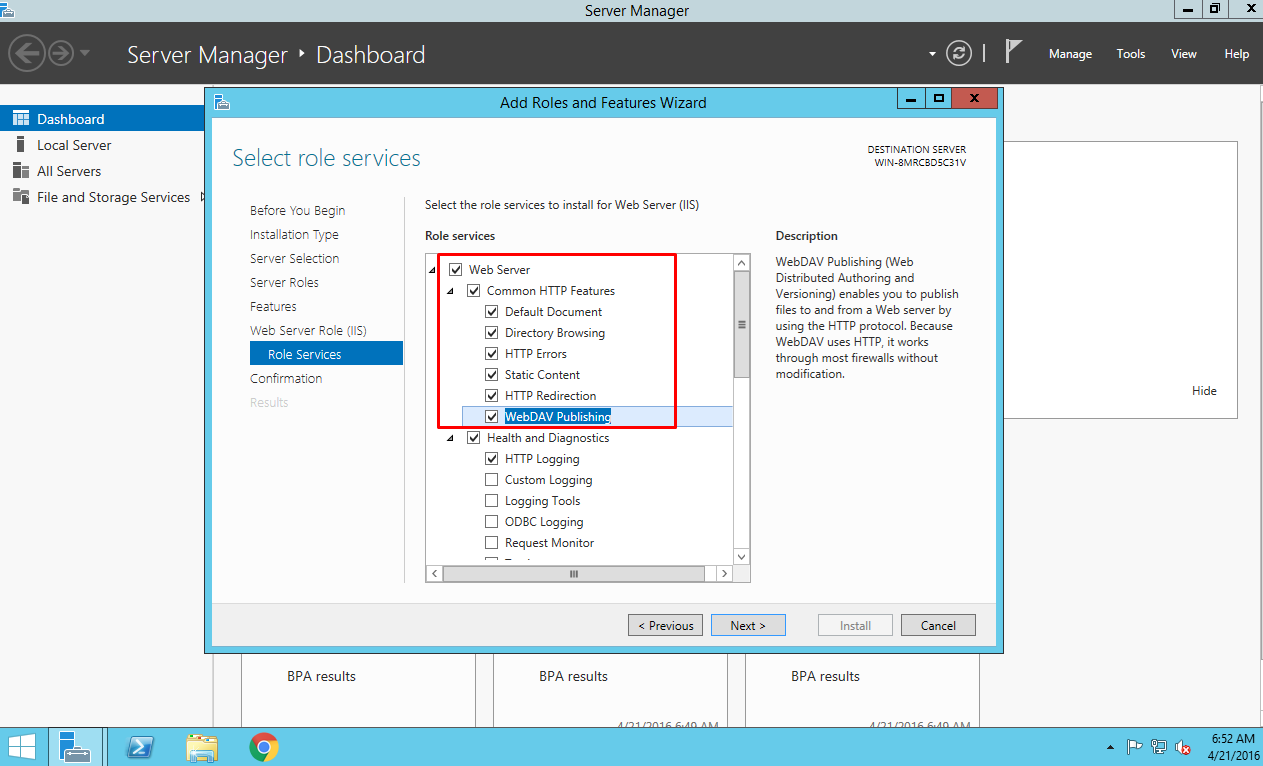This screenshot has width=1263, height=766.
Task: Open the dropdown arrow beside the refresh icon
Action: 933,54
